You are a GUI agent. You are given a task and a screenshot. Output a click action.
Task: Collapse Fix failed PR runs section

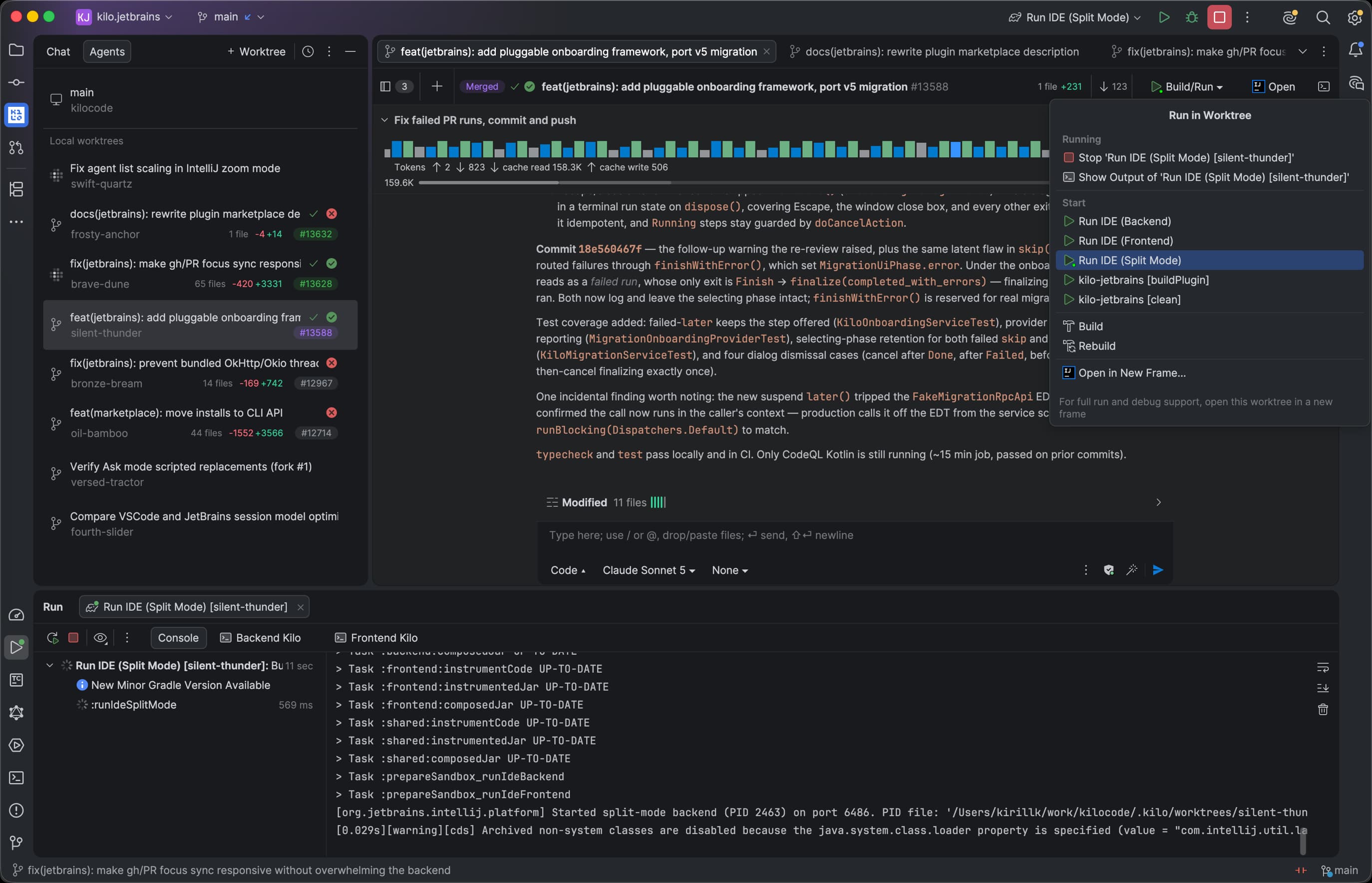point(384,120)
